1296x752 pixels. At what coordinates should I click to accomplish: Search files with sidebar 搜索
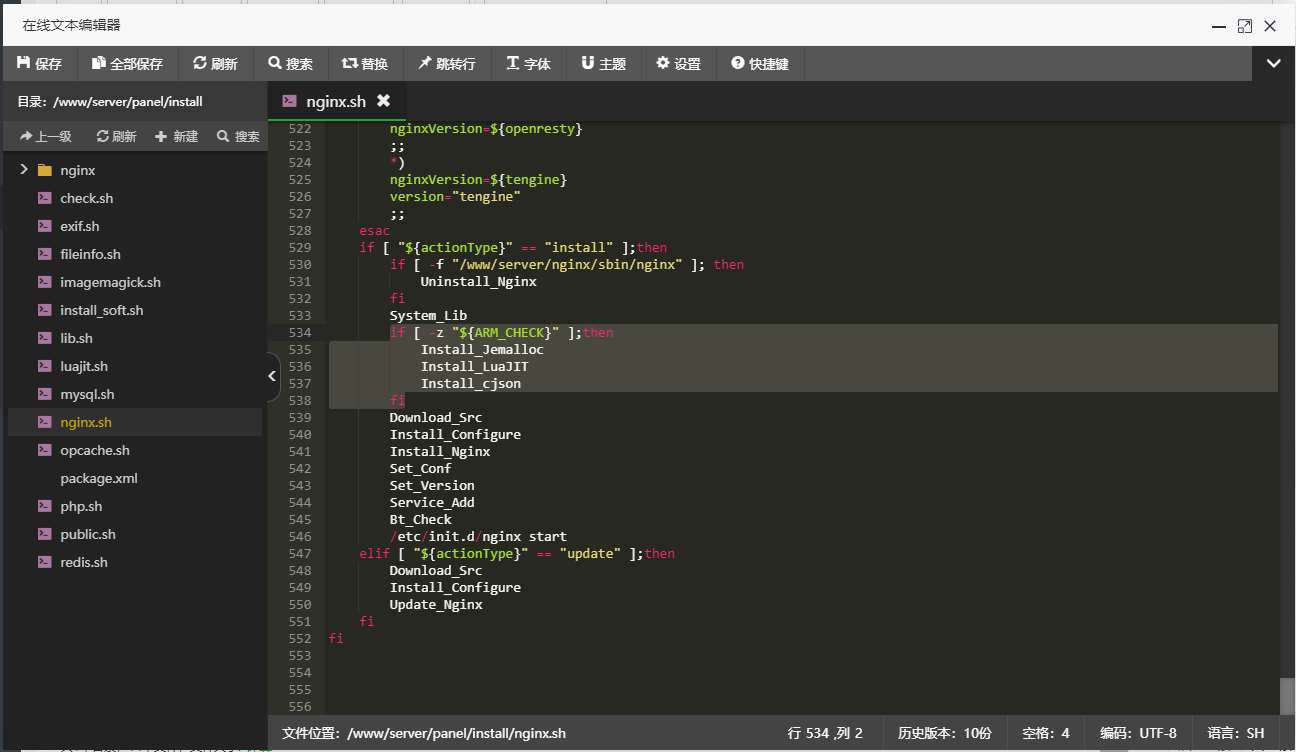pos(238,136)
